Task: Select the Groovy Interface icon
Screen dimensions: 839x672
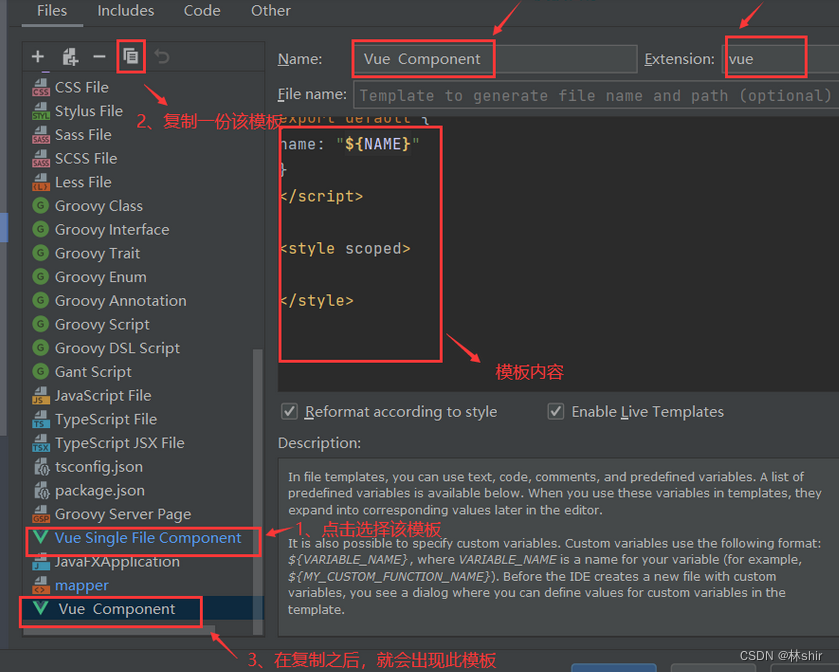Action: coord(41,230)
